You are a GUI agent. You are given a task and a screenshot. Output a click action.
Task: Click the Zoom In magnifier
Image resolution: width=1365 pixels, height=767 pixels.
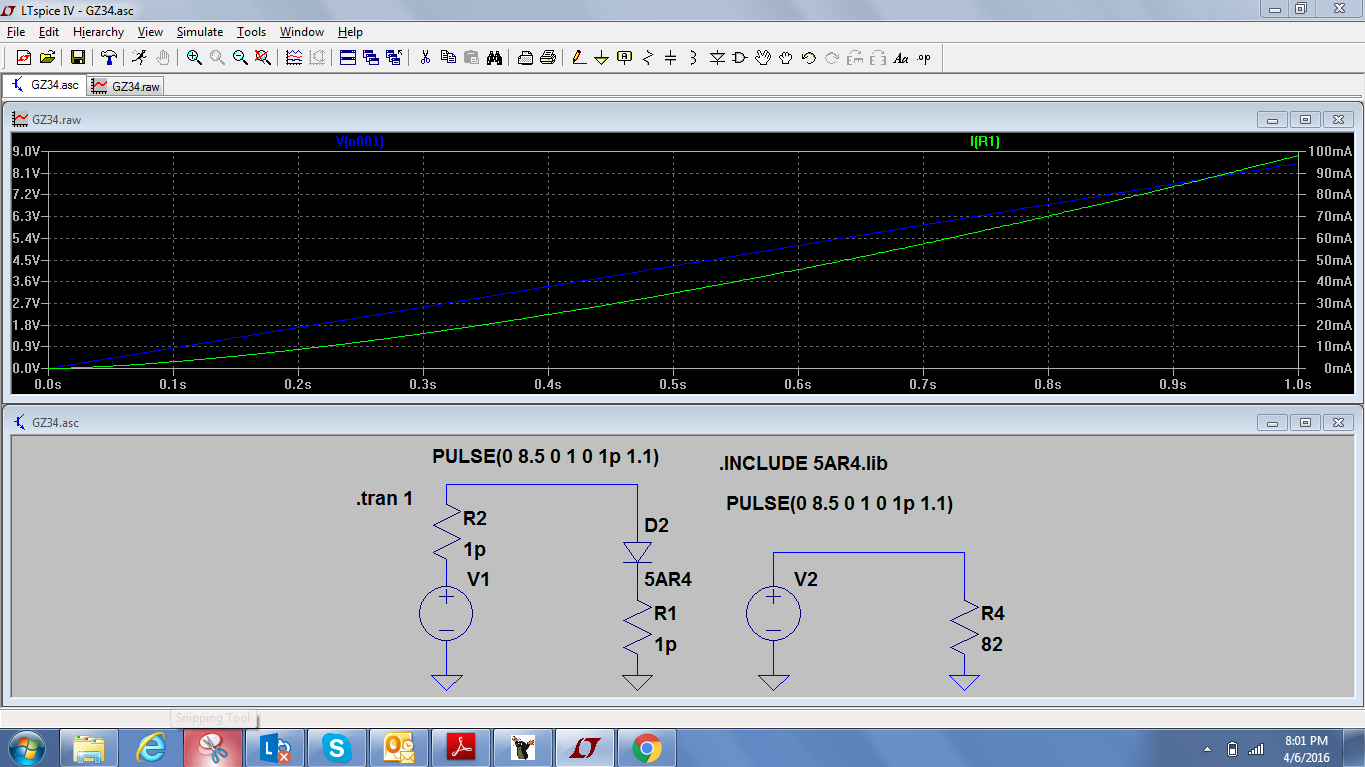click(194, 58)
